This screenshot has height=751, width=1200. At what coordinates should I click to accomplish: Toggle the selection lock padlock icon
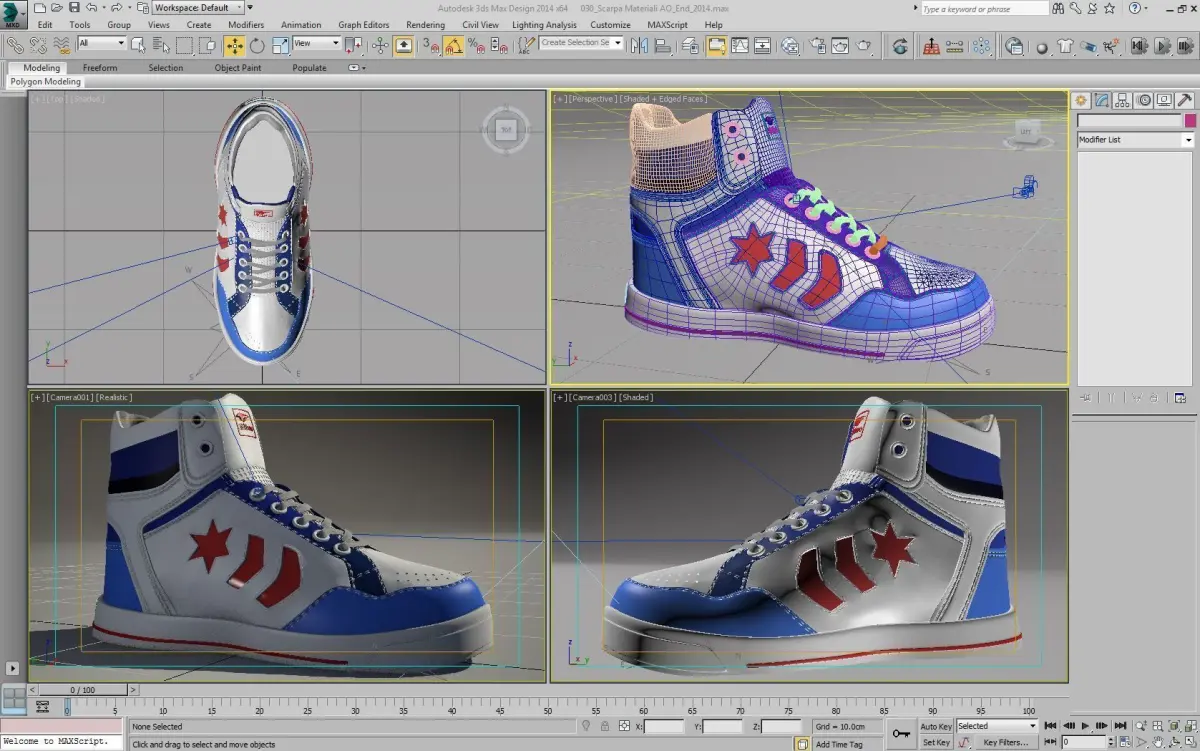pos(604,726)
